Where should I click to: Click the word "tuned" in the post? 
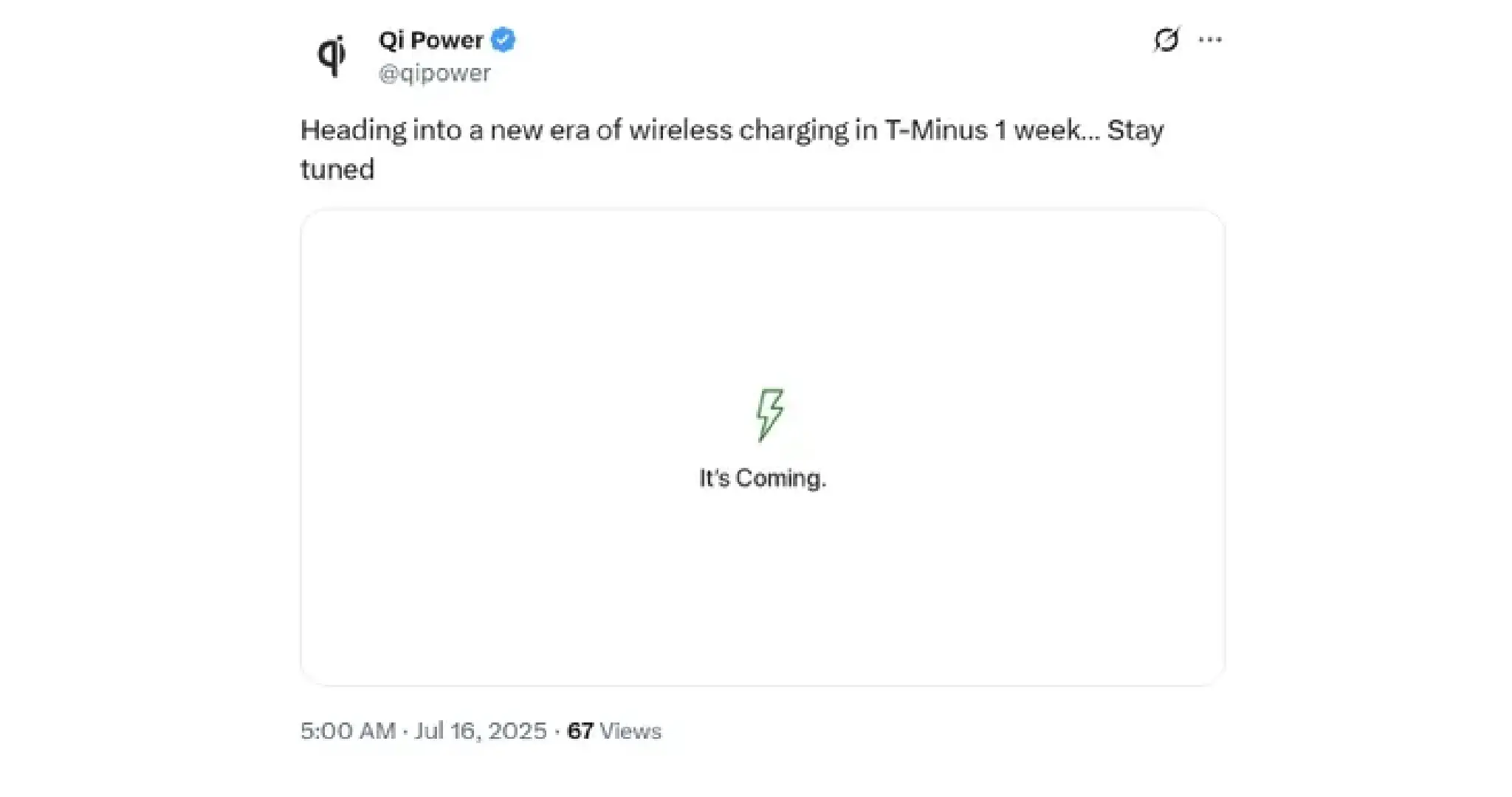pos(337,170)
